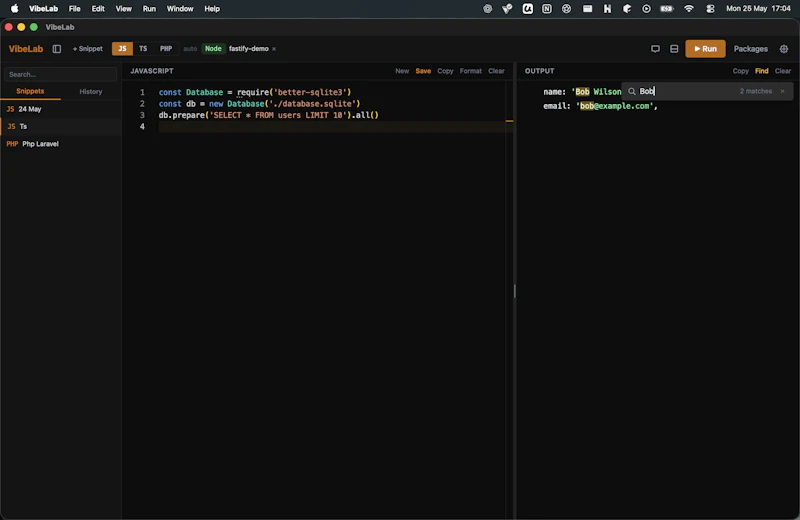Switch to vertical layout icon
Viewport: 800px width, 520px height.
(674, 49)
